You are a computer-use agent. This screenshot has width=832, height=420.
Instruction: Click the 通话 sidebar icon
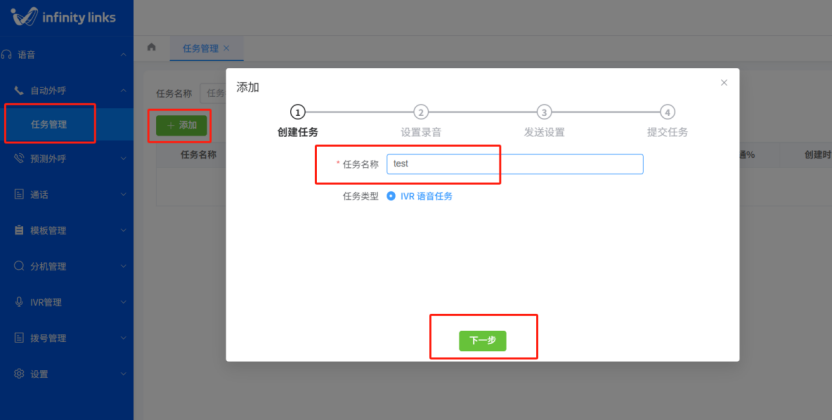click(x=19, y=194)
